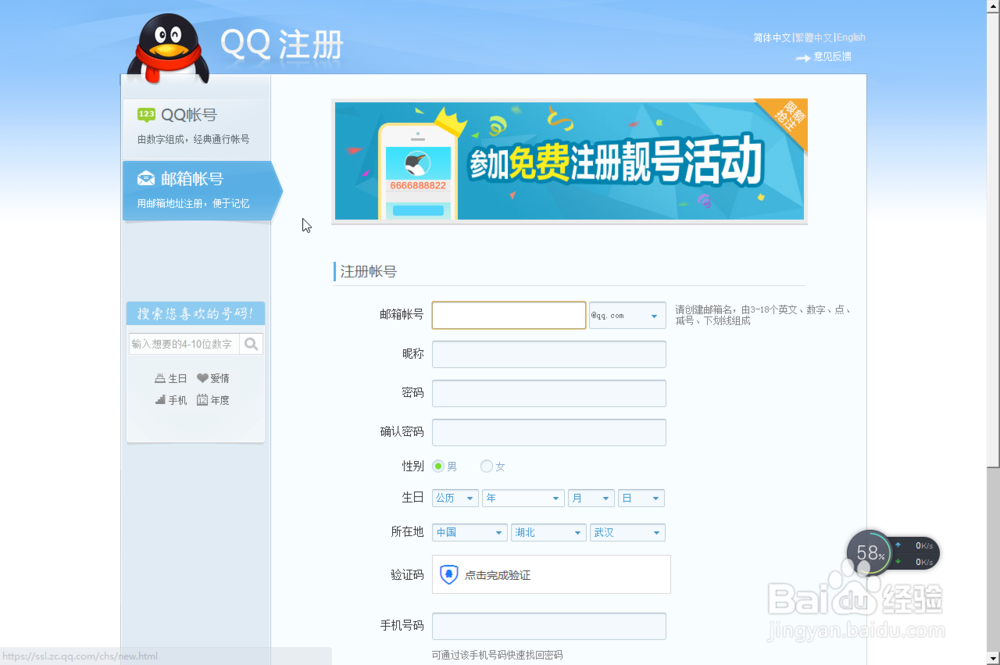Viewport: 1000px width, 665px height.
Task: Focus the 输入想要的4-10位数字 search field
Action: [x=184, y=344]
